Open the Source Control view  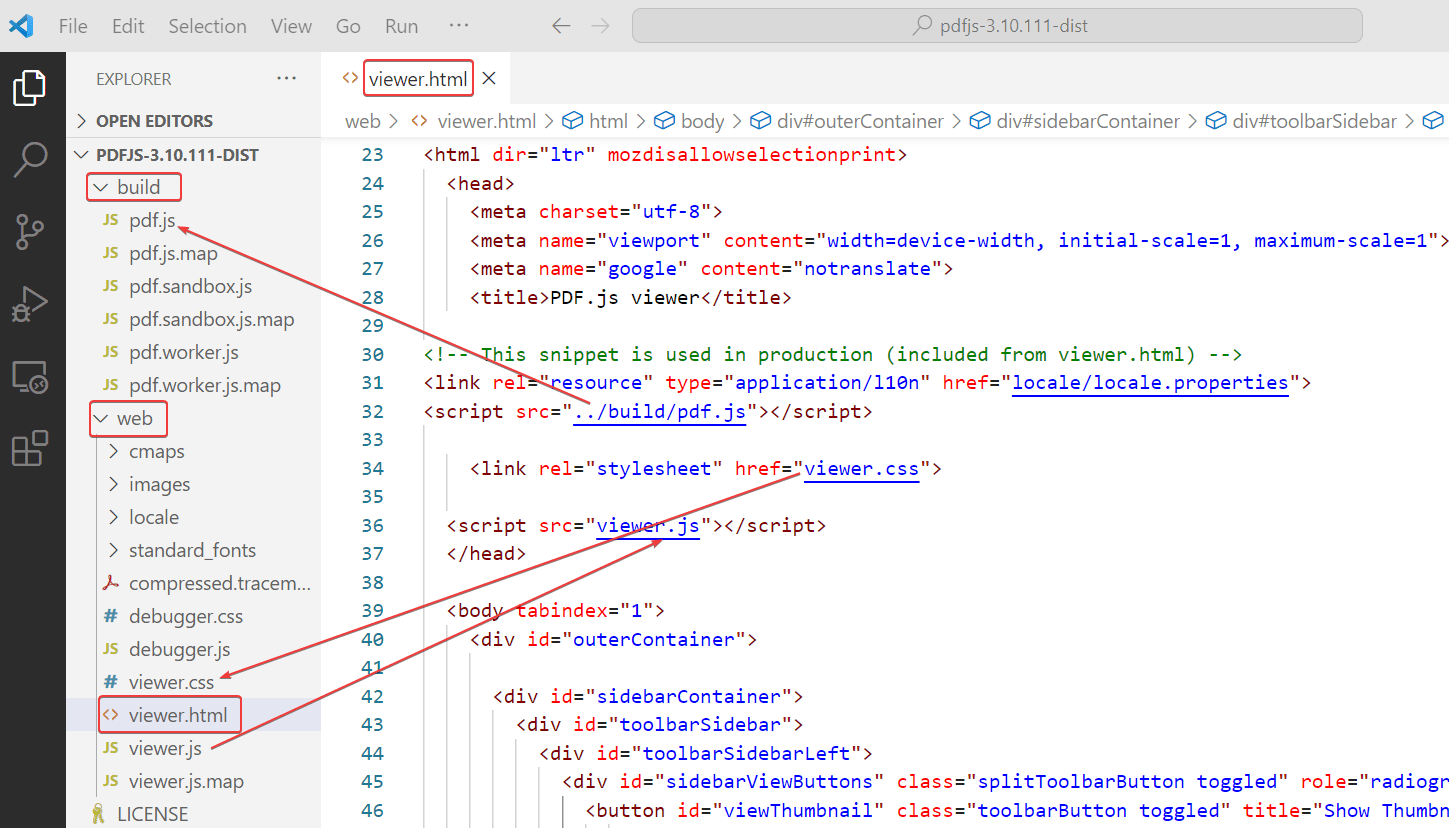click(x=30, y=232)
